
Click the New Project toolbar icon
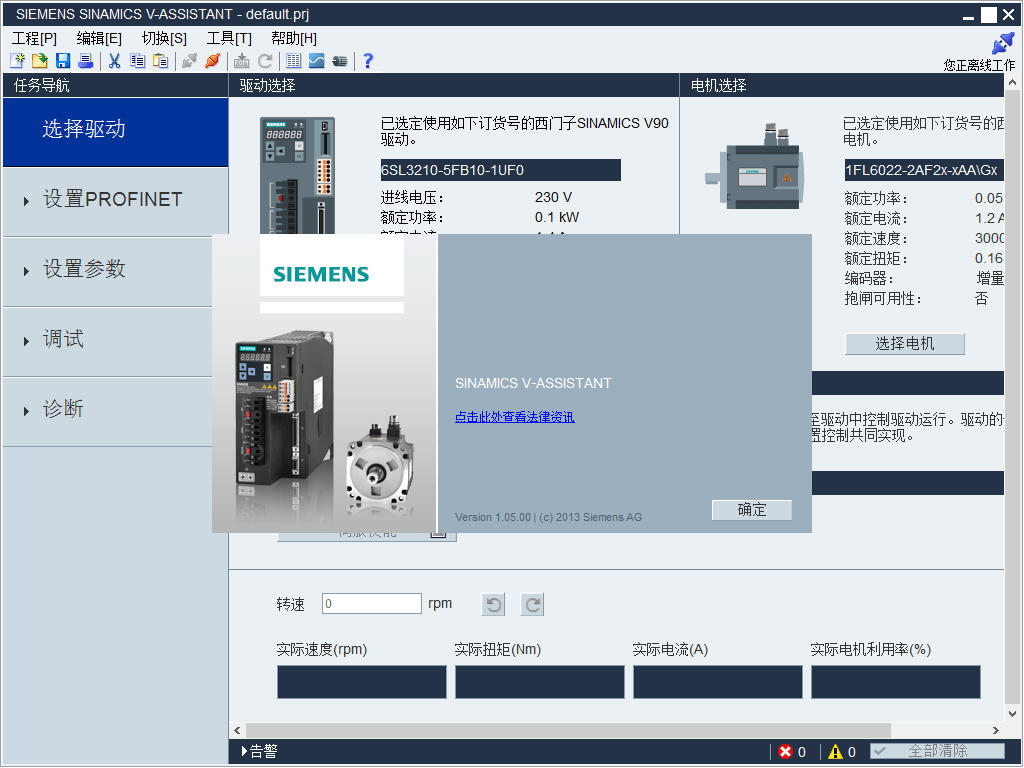coord(16,61)
